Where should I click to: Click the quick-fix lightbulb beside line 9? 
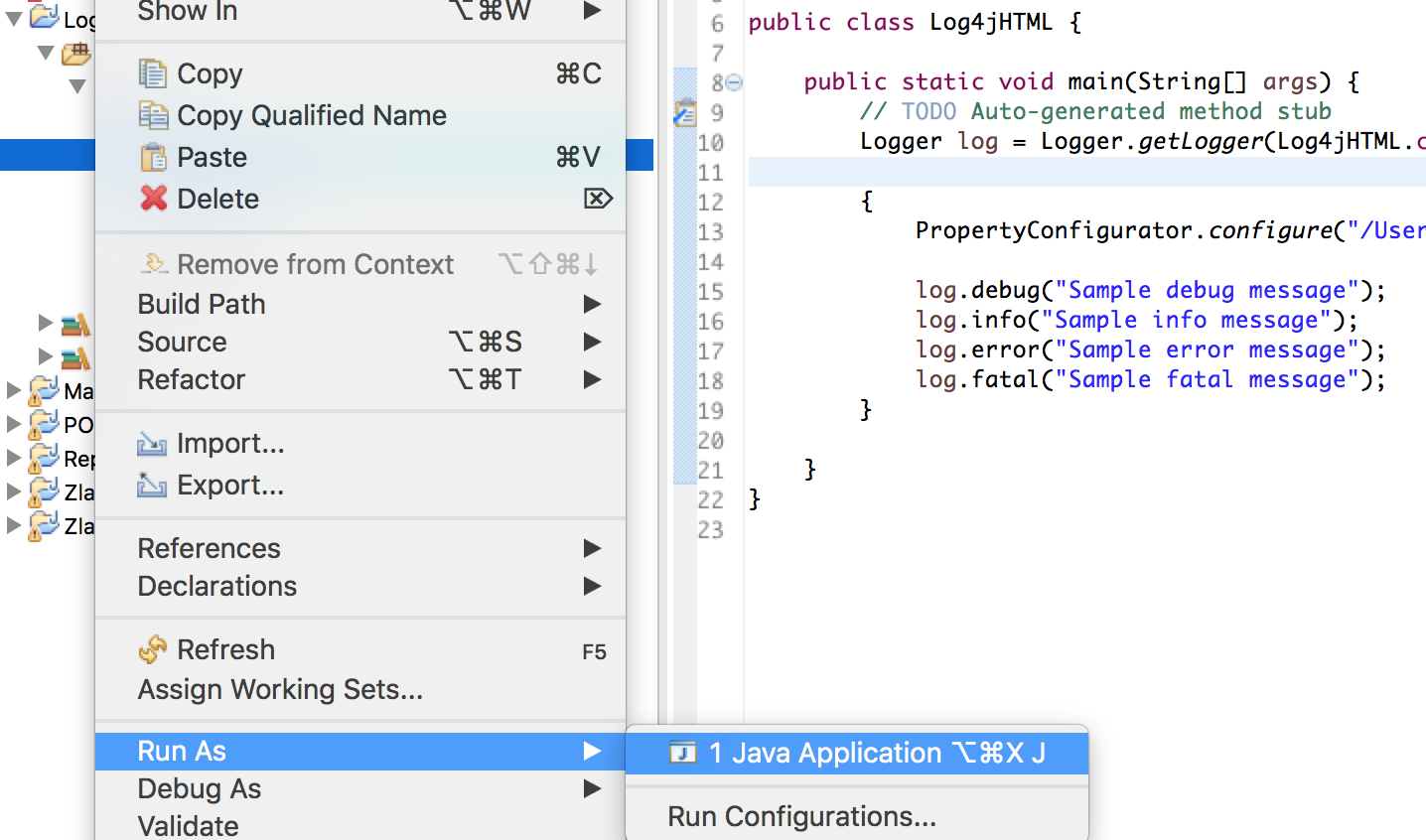coord(683,113)
